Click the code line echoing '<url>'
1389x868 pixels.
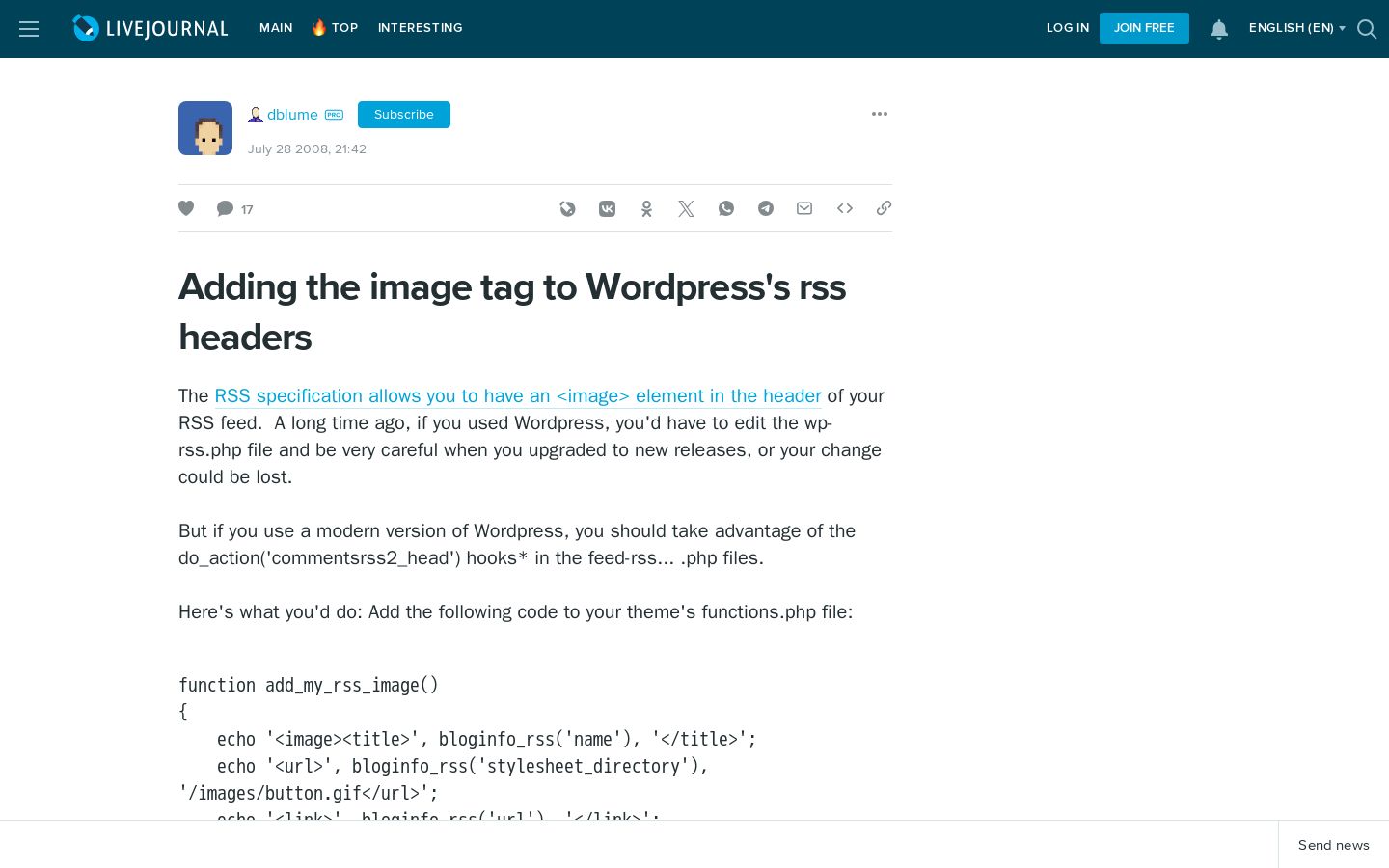tap(463, 766)
